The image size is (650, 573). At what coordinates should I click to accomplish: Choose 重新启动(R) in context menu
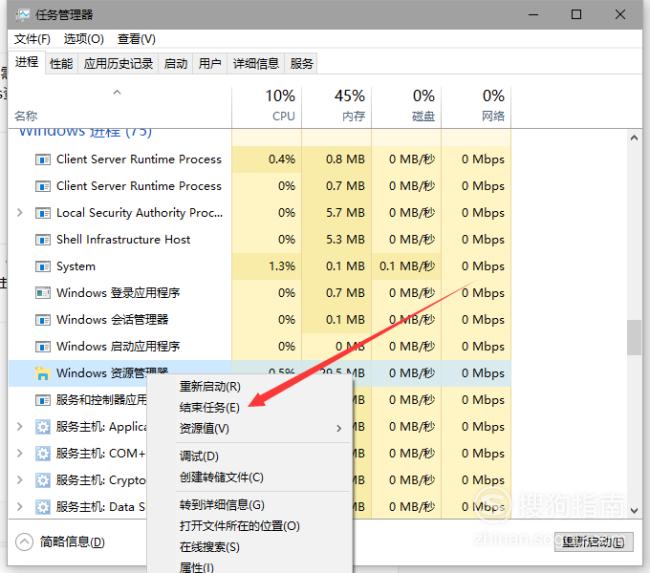(x=210, y=386)
